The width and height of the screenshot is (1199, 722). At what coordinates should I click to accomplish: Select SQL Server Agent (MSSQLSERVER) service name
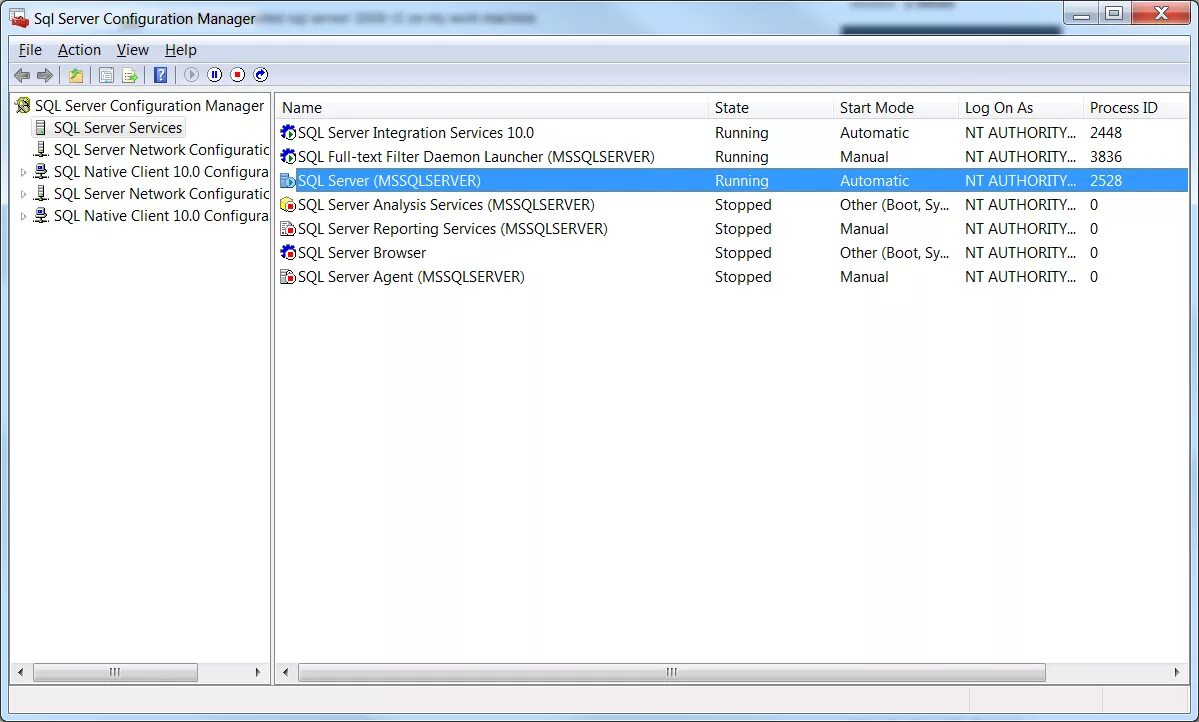411,277
